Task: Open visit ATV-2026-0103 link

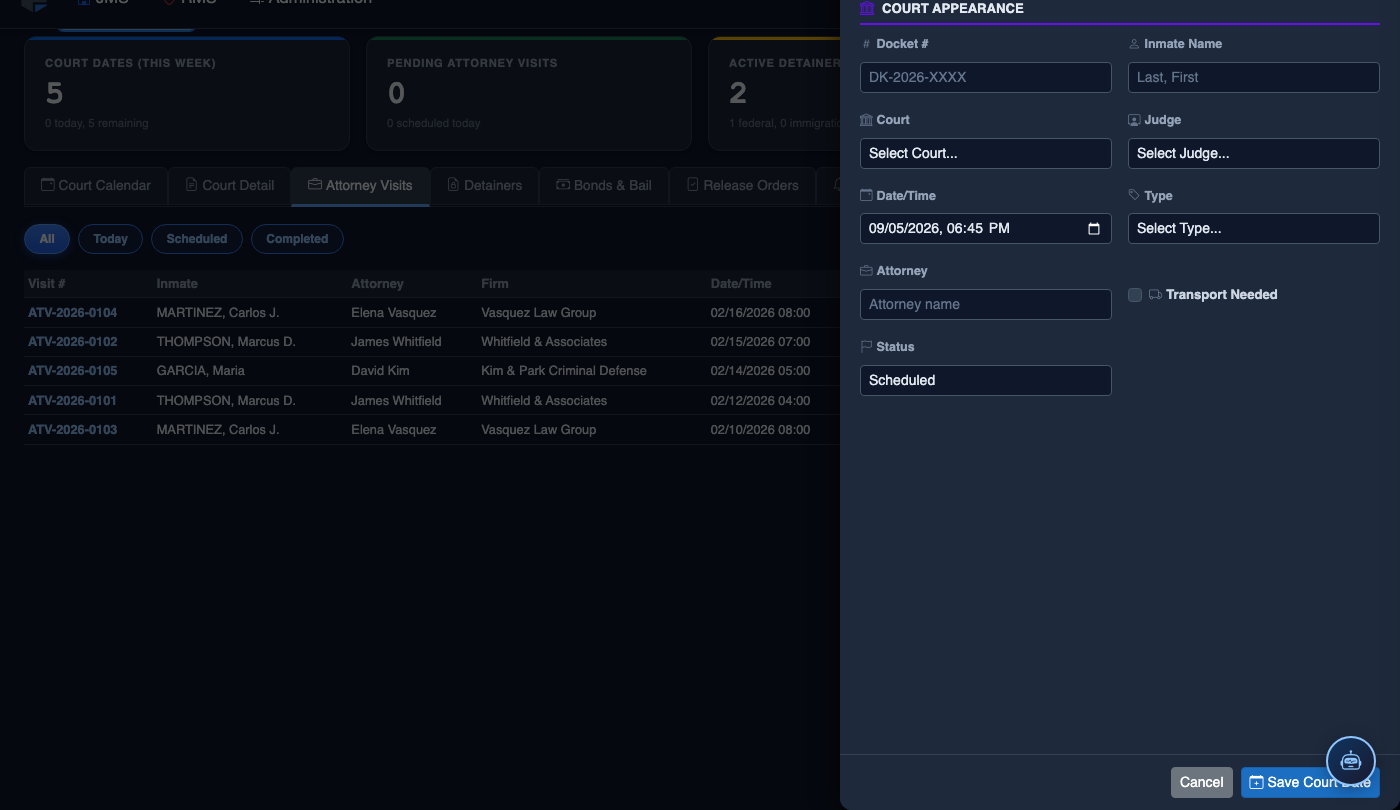Action: [72, 430]
